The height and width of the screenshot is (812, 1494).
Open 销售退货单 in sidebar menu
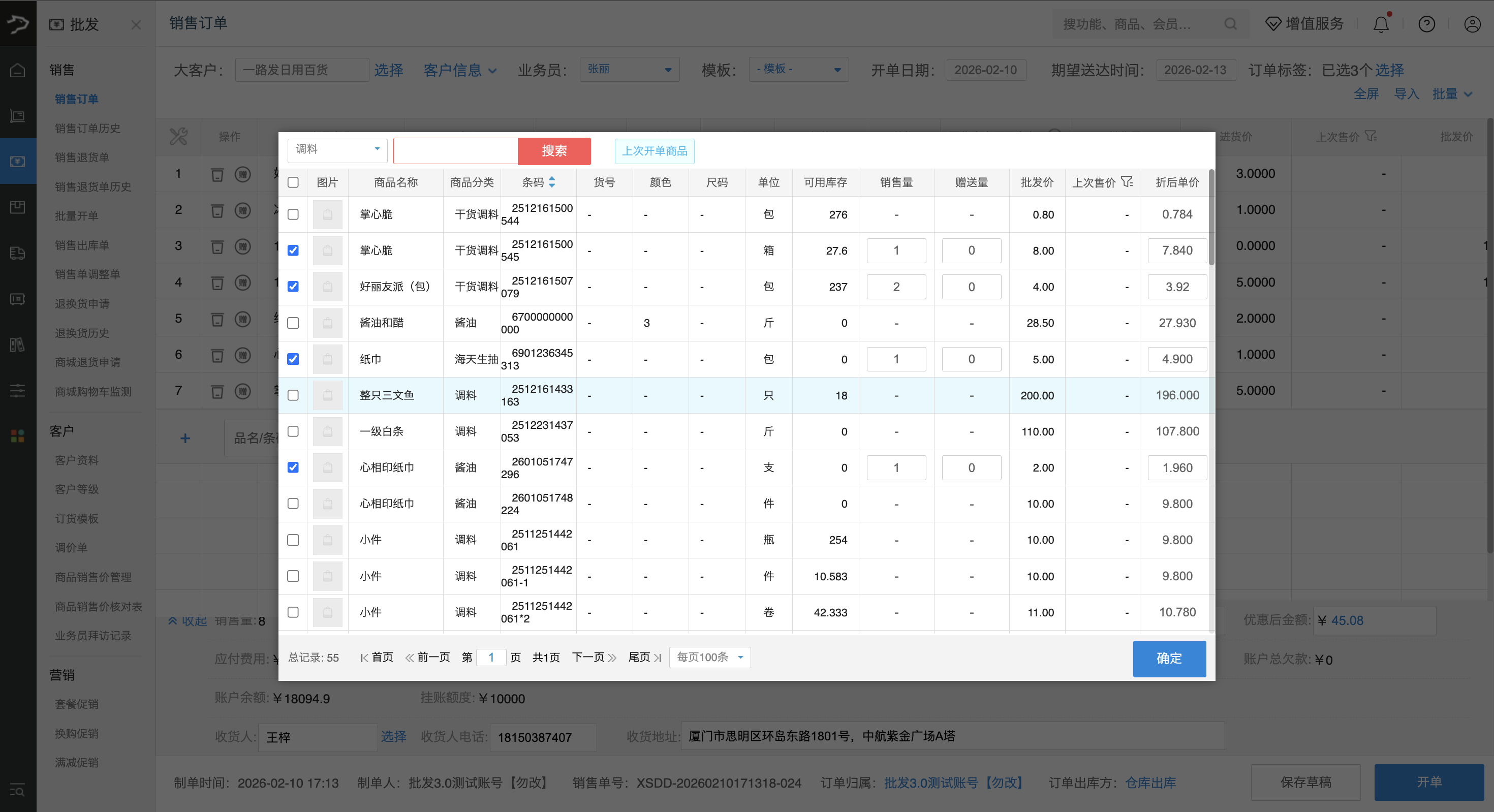82,157
